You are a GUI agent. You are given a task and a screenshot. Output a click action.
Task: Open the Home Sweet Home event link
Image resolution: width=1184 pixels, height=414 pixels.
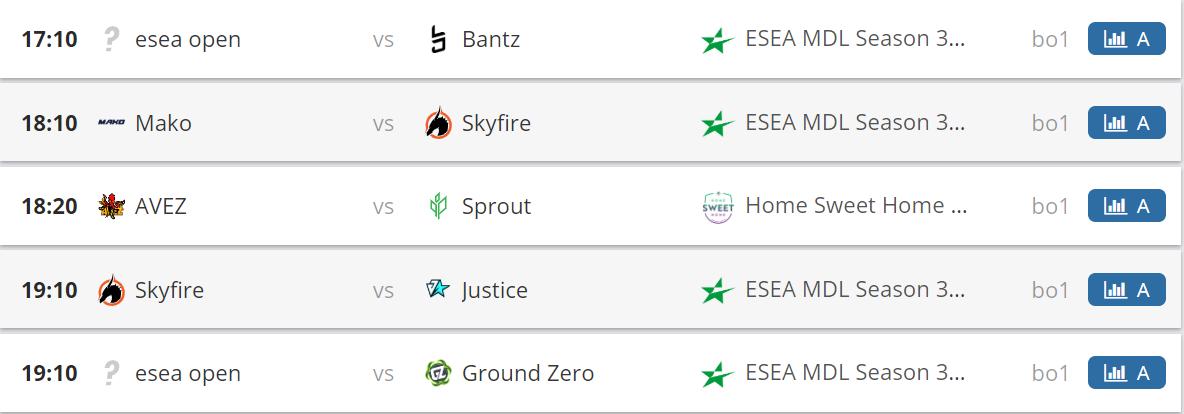pos(856,206)
